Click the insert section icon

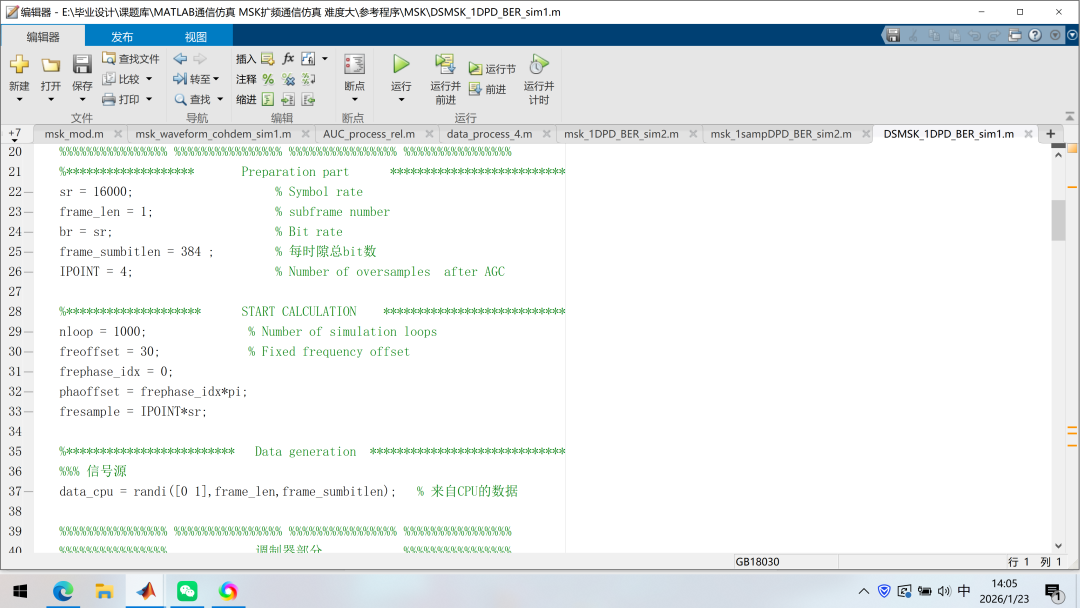coord(268,59)
